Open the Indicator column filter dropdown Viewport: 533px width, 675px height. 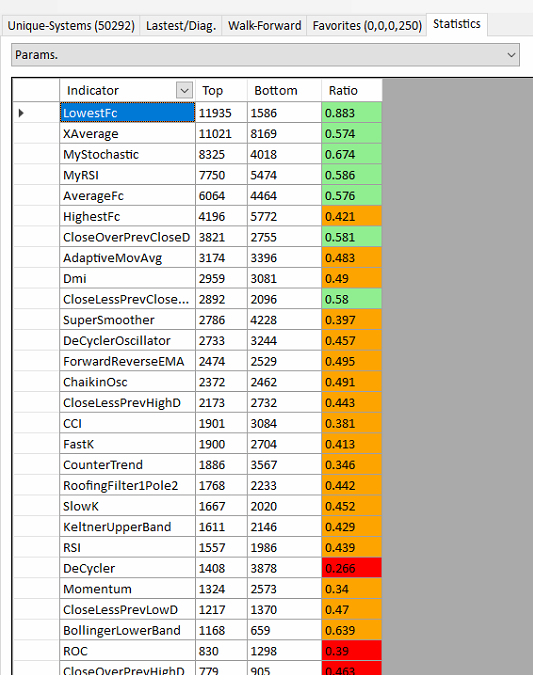pyautogui.click(x=184, y=91)
